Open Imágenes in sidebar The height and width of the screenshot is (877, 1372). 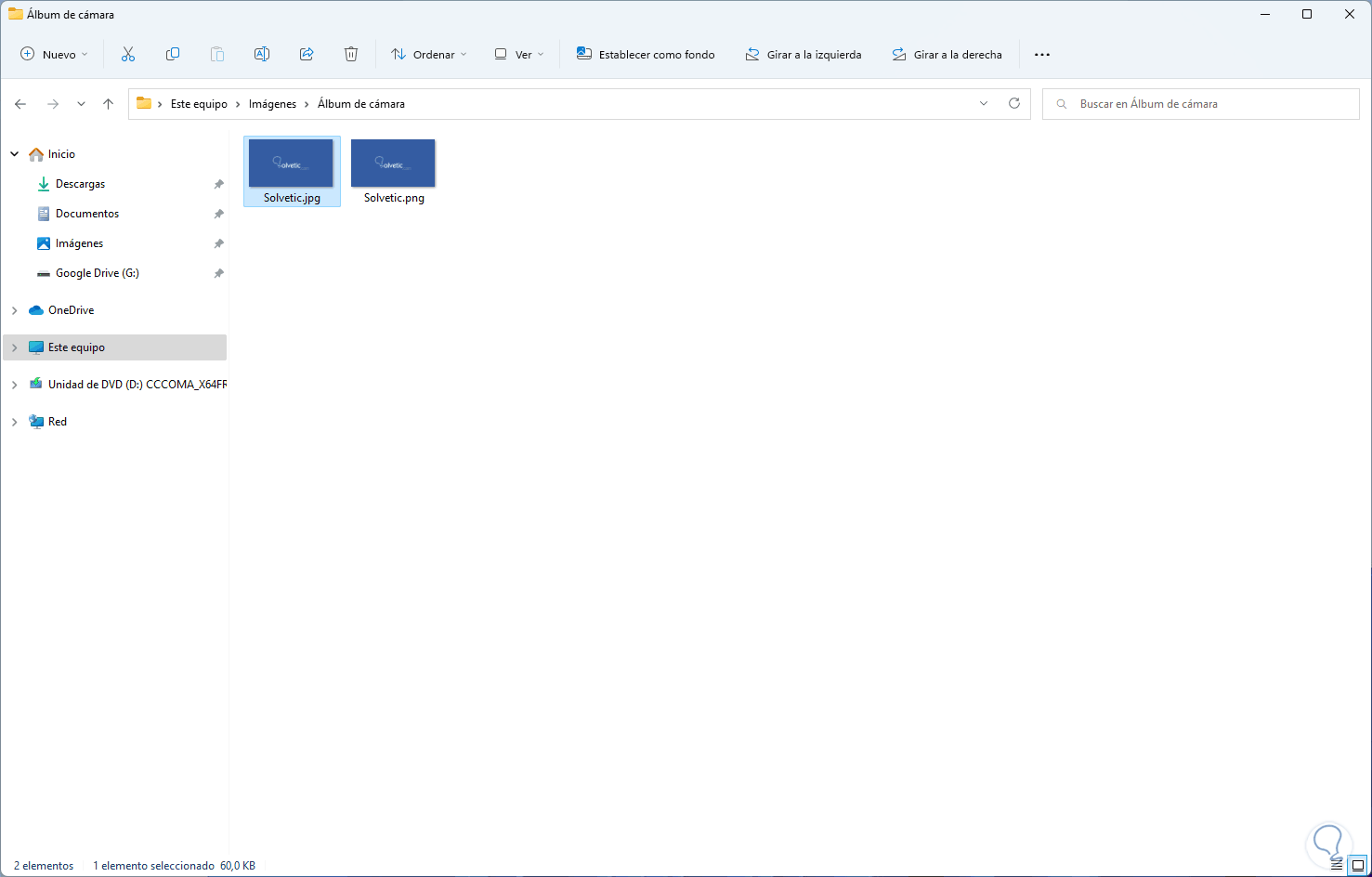(79, 243)
